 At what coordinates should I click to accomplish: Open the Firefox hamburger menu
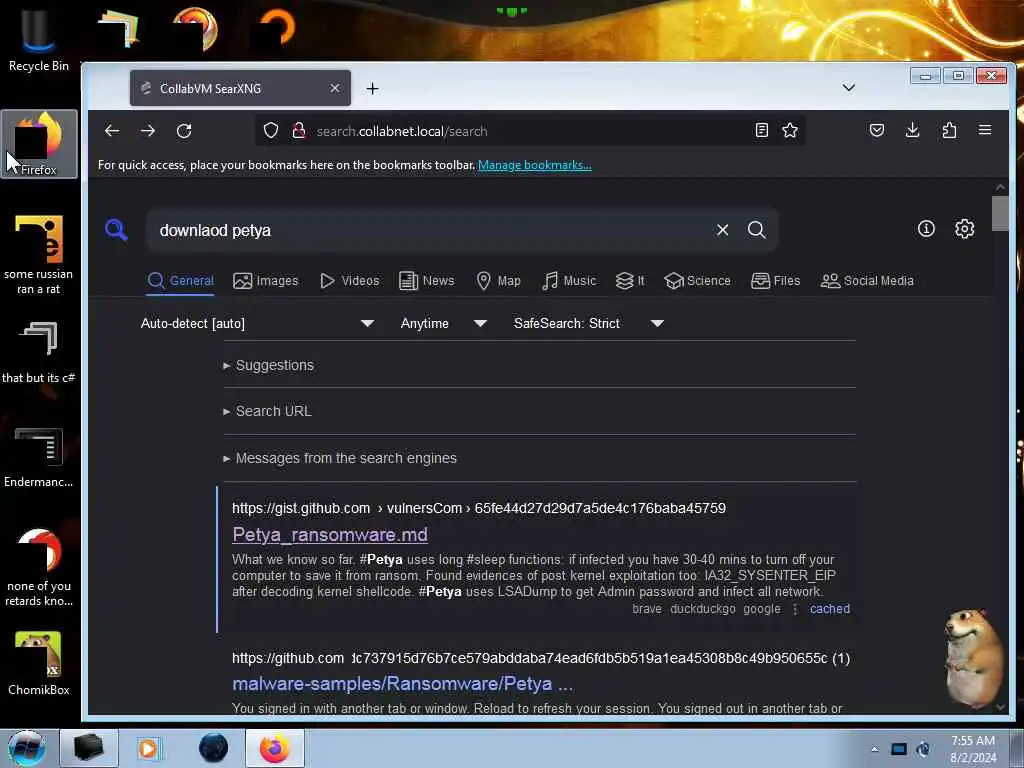[x=985, y=130]
